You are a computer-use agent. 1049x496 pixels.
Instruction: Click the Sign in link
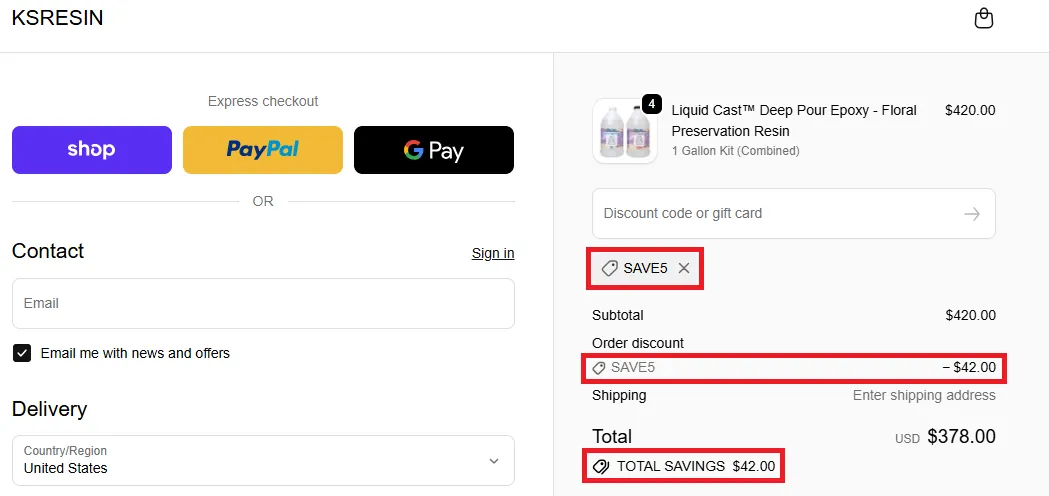click(493, 253)
